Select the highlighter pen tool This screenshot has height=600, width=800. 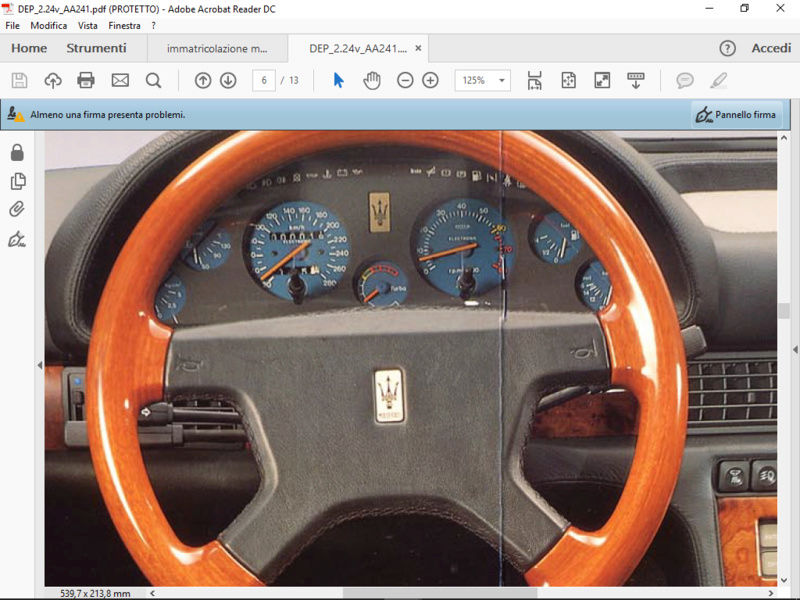pos(719,81)
